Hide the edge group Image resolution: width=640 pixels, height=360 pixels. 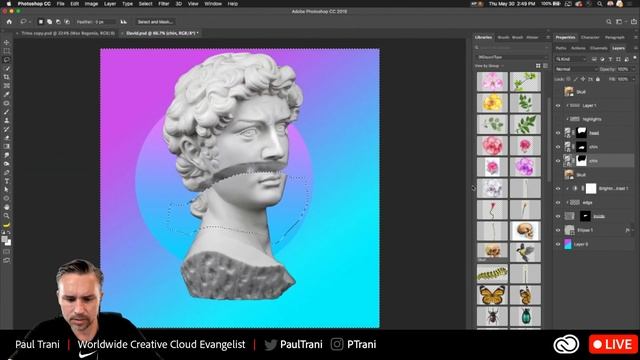tap(558, 202)
